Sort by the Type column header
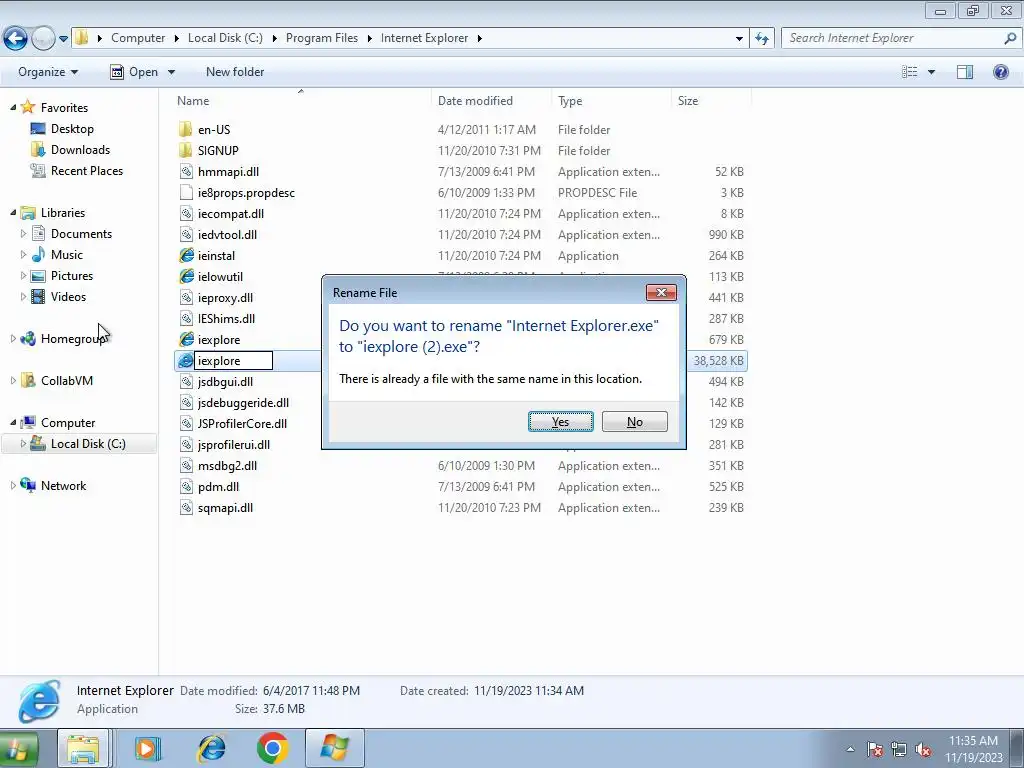1024x768 pixels. point(570,101)
